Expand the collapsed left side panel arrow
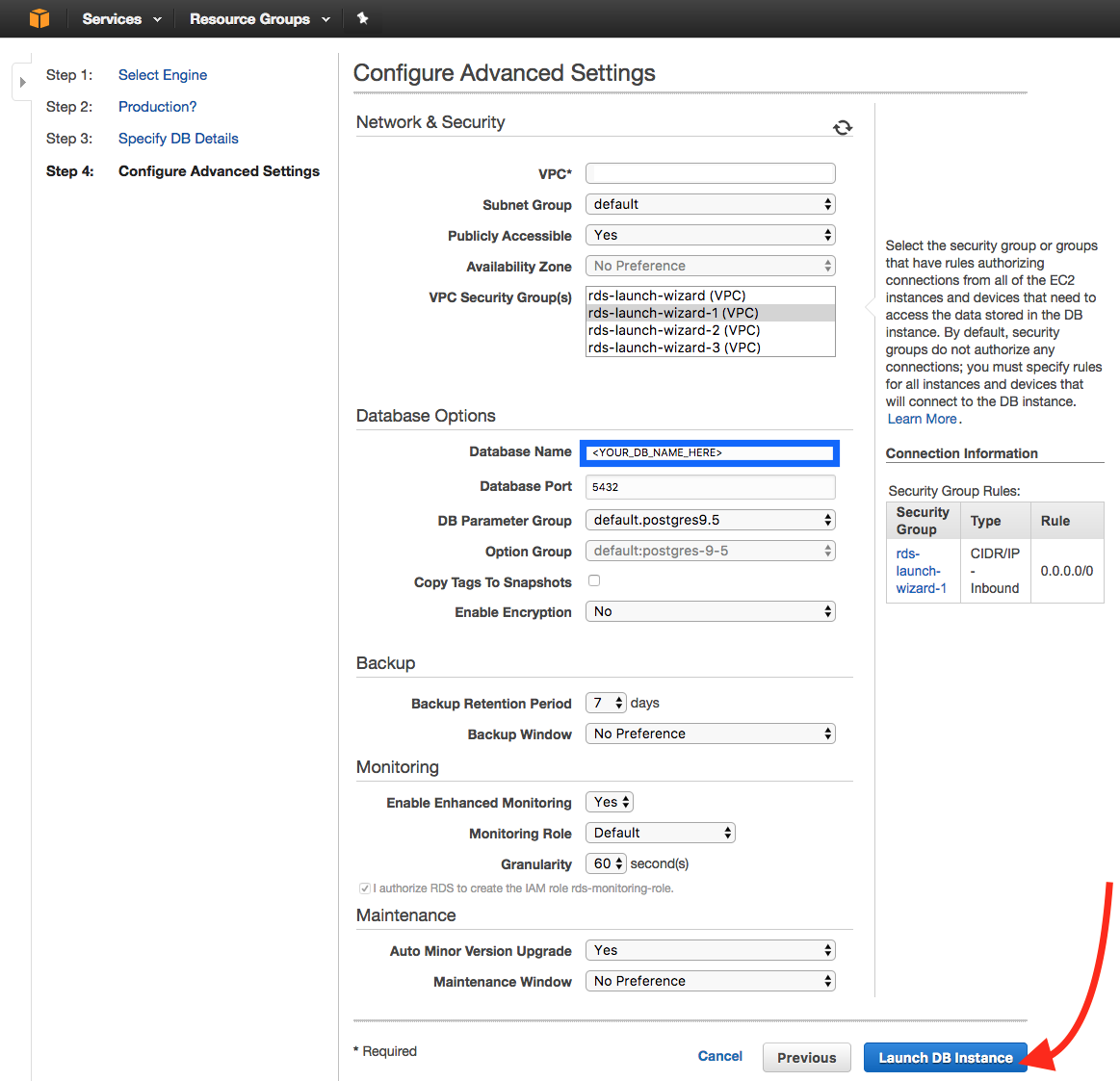Screen dimensions: 1120x1081 click(x=22, y=82)
